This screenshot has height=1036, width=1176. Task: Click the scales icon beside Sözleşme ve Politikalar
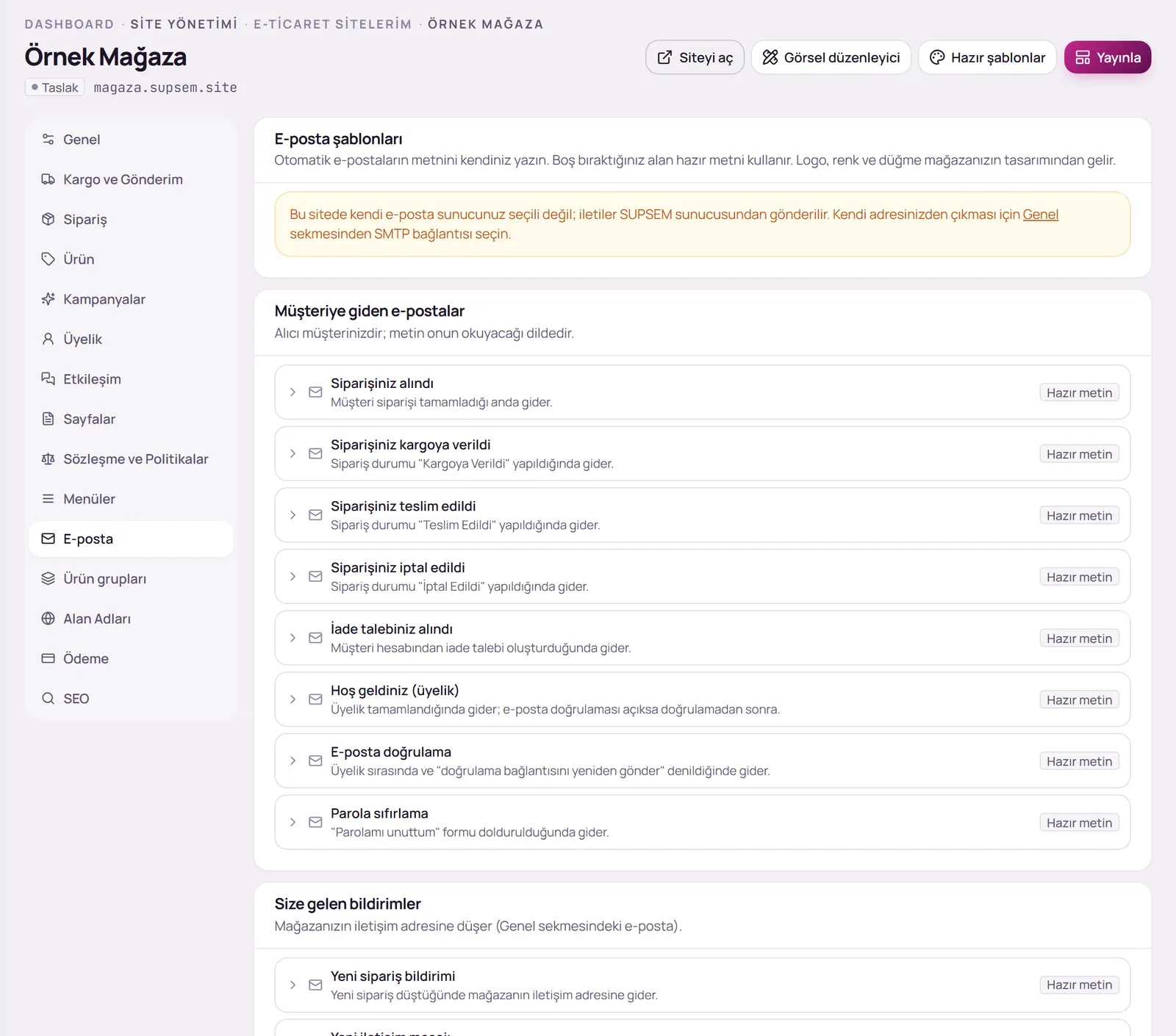(48, 459)
